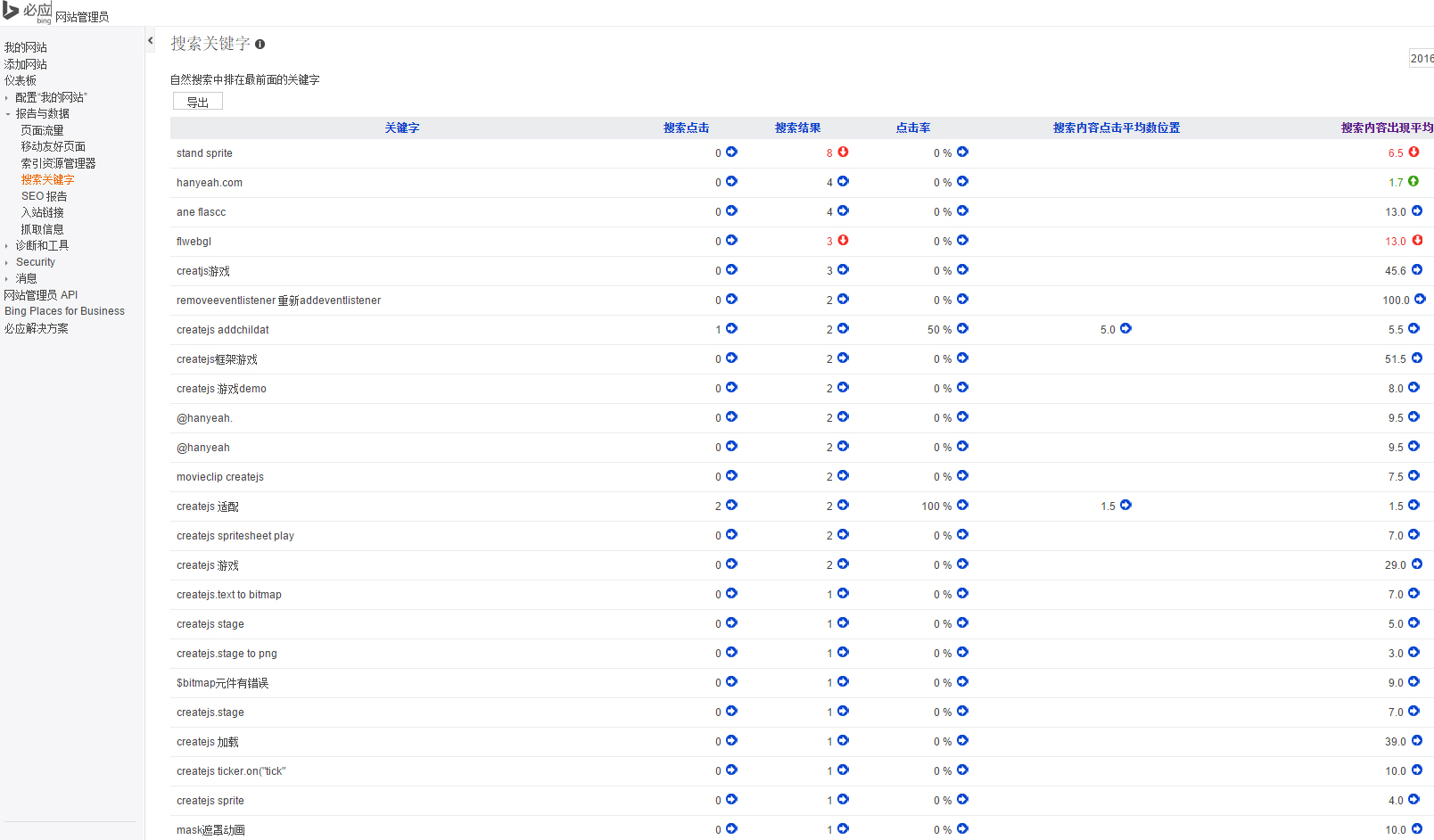Click the keyword "createjs addchildat"
The height and width of the screenshot is (840, 1434).
pos(223,330)
